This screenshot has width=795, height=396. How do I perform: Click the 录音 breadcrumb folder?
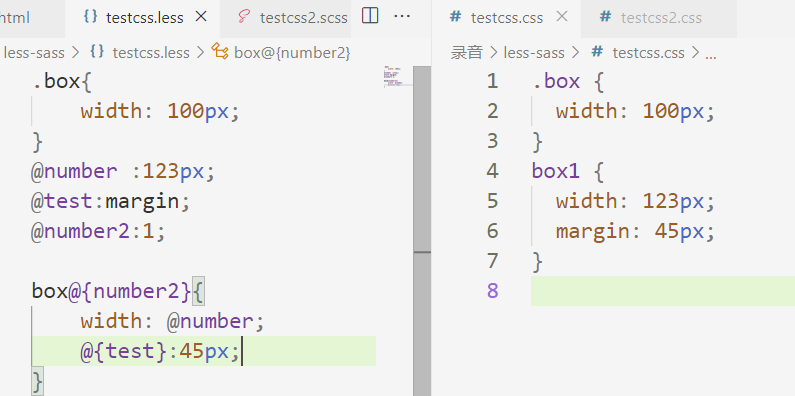pyautogui.click(x=466, y=53)
